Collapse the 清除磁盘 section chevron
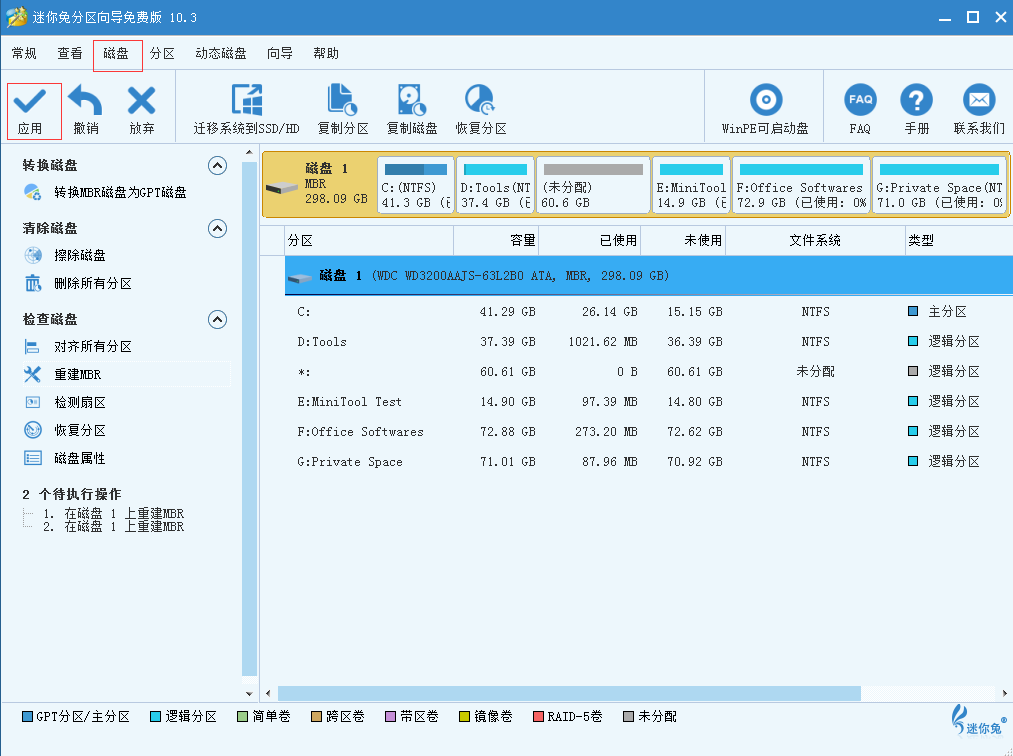Screen dimensions: 1013x756 (218, 229)
